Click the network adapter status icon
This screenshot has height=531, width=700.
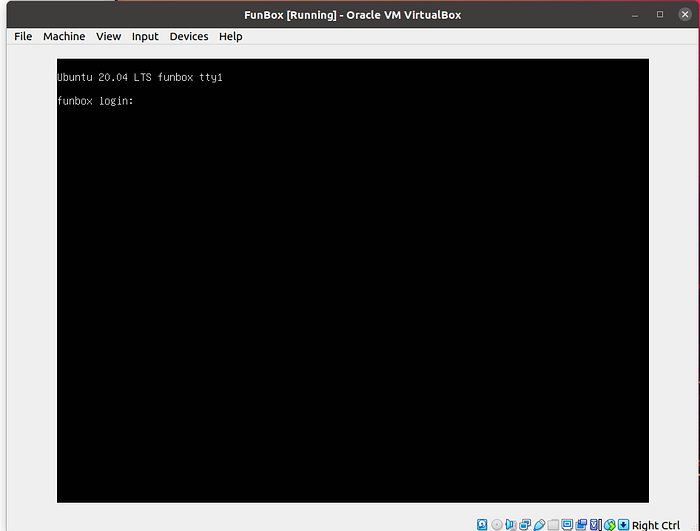click(x=525, y=524)
